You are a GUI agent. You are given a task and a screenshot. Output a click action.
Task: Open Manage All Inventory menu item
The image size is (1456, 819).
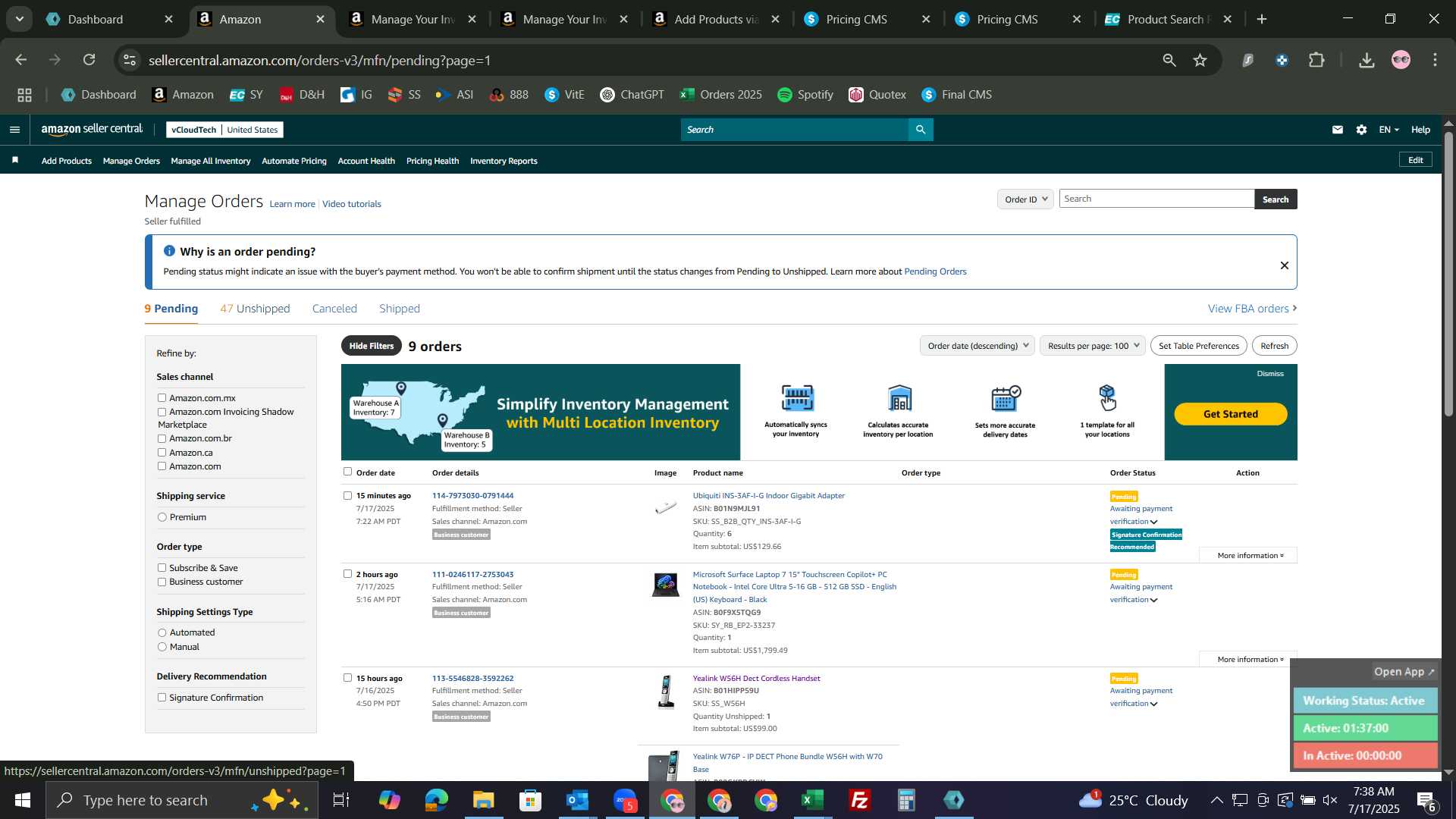coord(211,161)
